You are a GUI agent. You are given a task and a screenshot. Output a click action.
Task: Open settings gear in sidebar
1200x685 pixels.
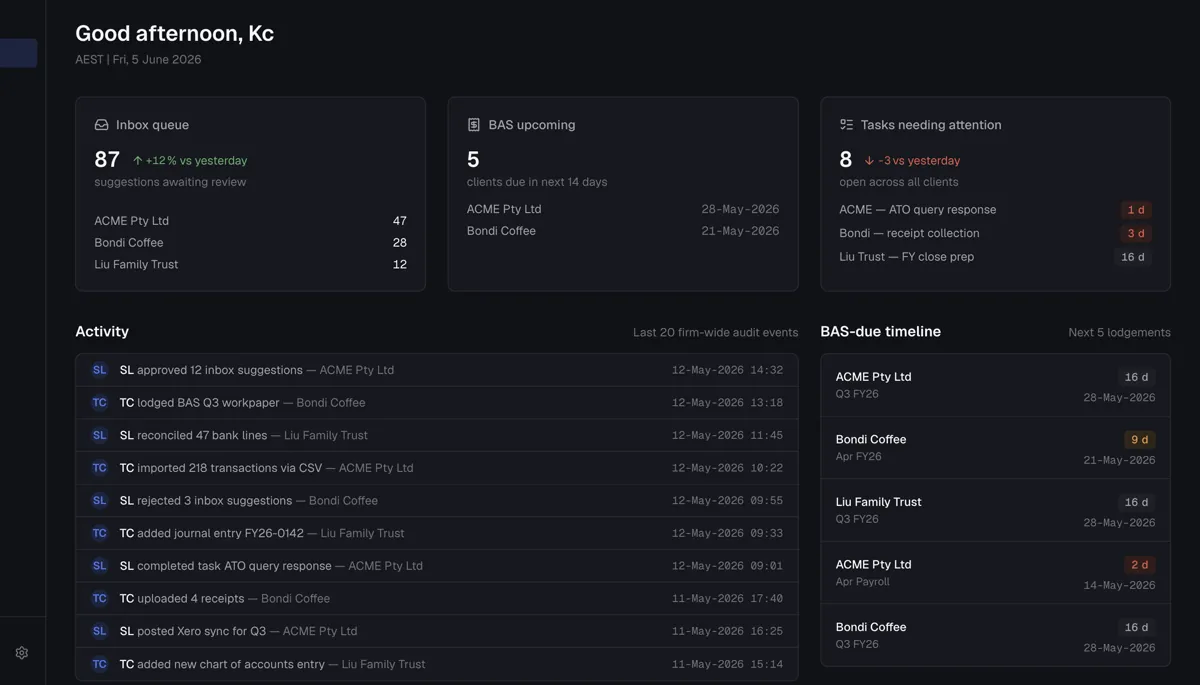tap(22, 653)
